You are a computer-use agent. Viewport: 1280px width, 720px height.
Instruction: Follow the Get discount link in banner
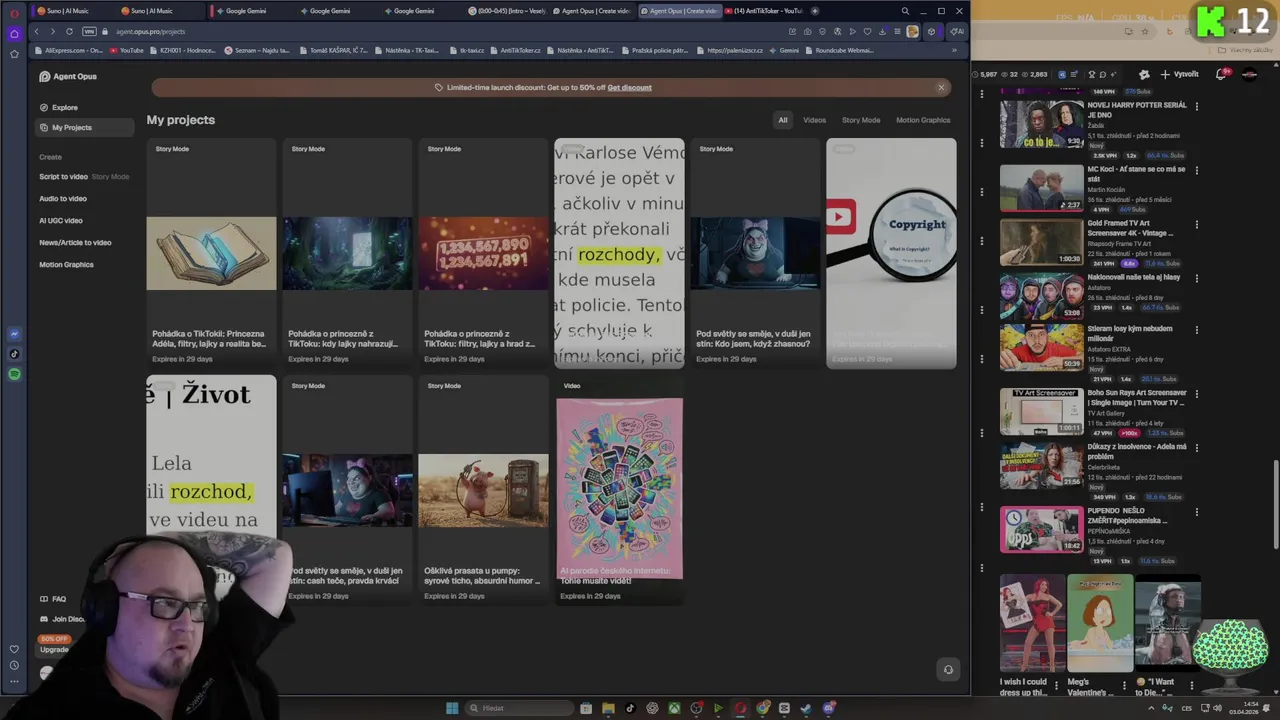(629, 88)
